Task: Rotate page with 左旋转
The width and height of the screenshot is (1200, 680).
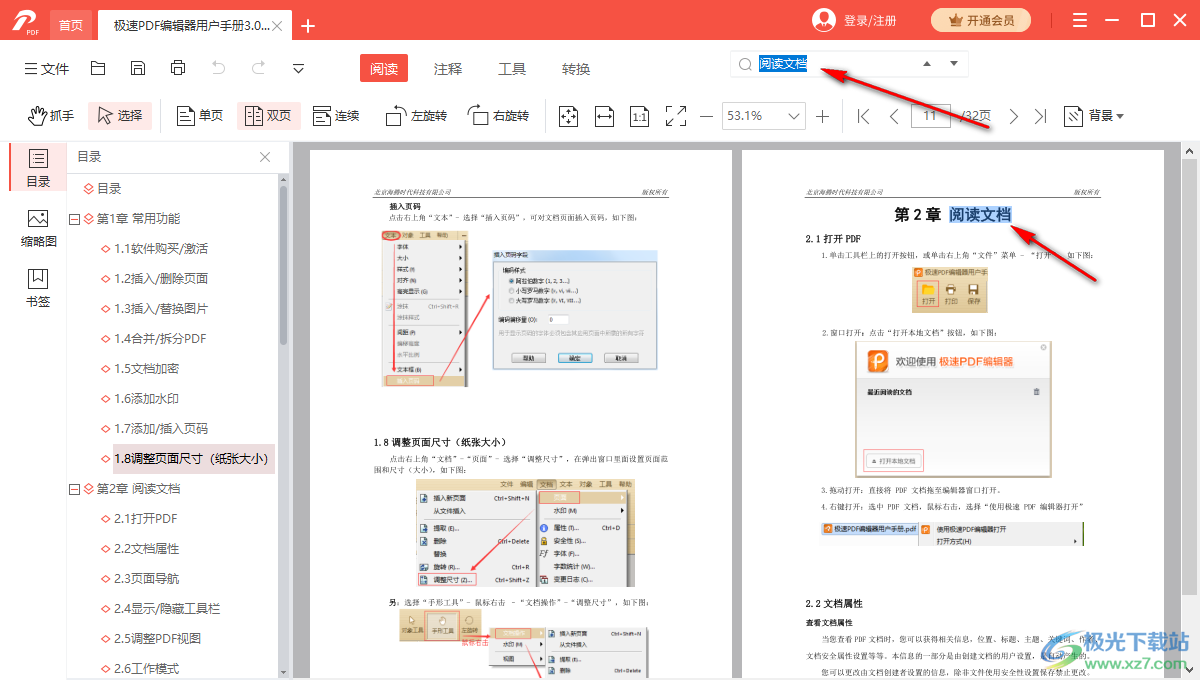Action: pos(416,116)
